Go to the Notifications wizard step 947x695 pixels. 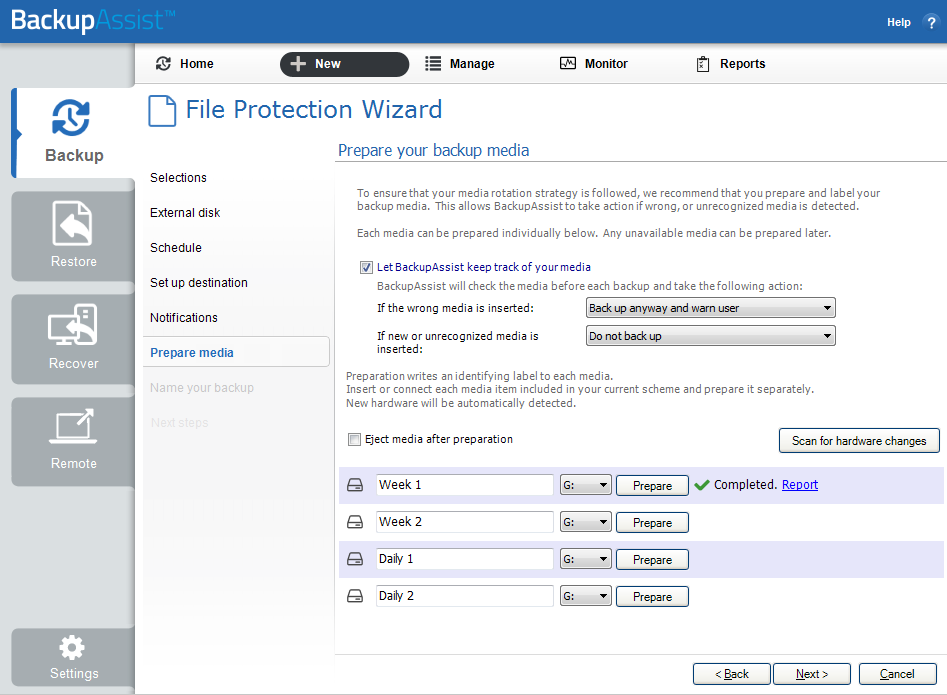[x=184, y=318]
